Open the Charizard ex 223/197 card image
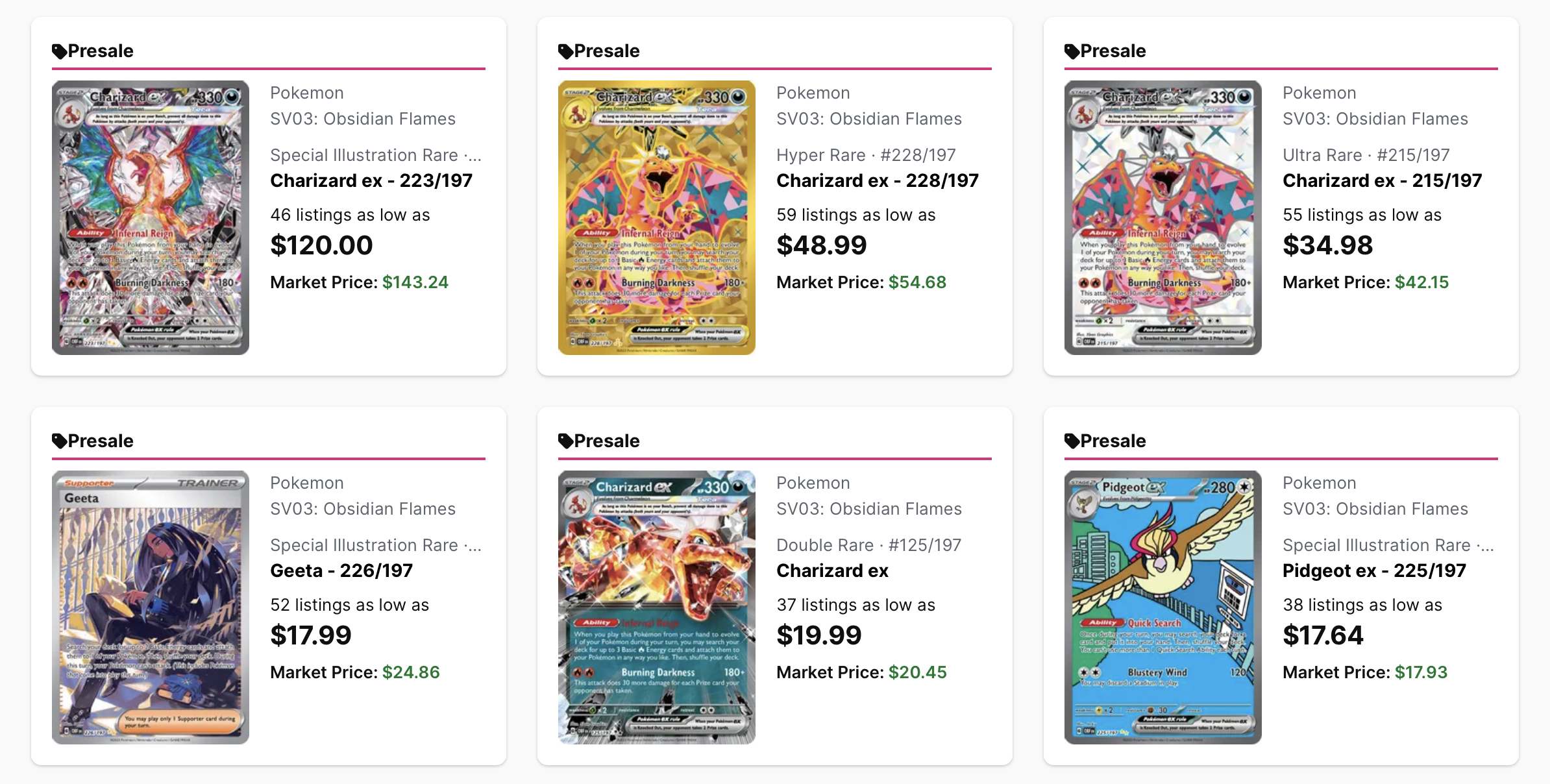 tap(151, 217)
